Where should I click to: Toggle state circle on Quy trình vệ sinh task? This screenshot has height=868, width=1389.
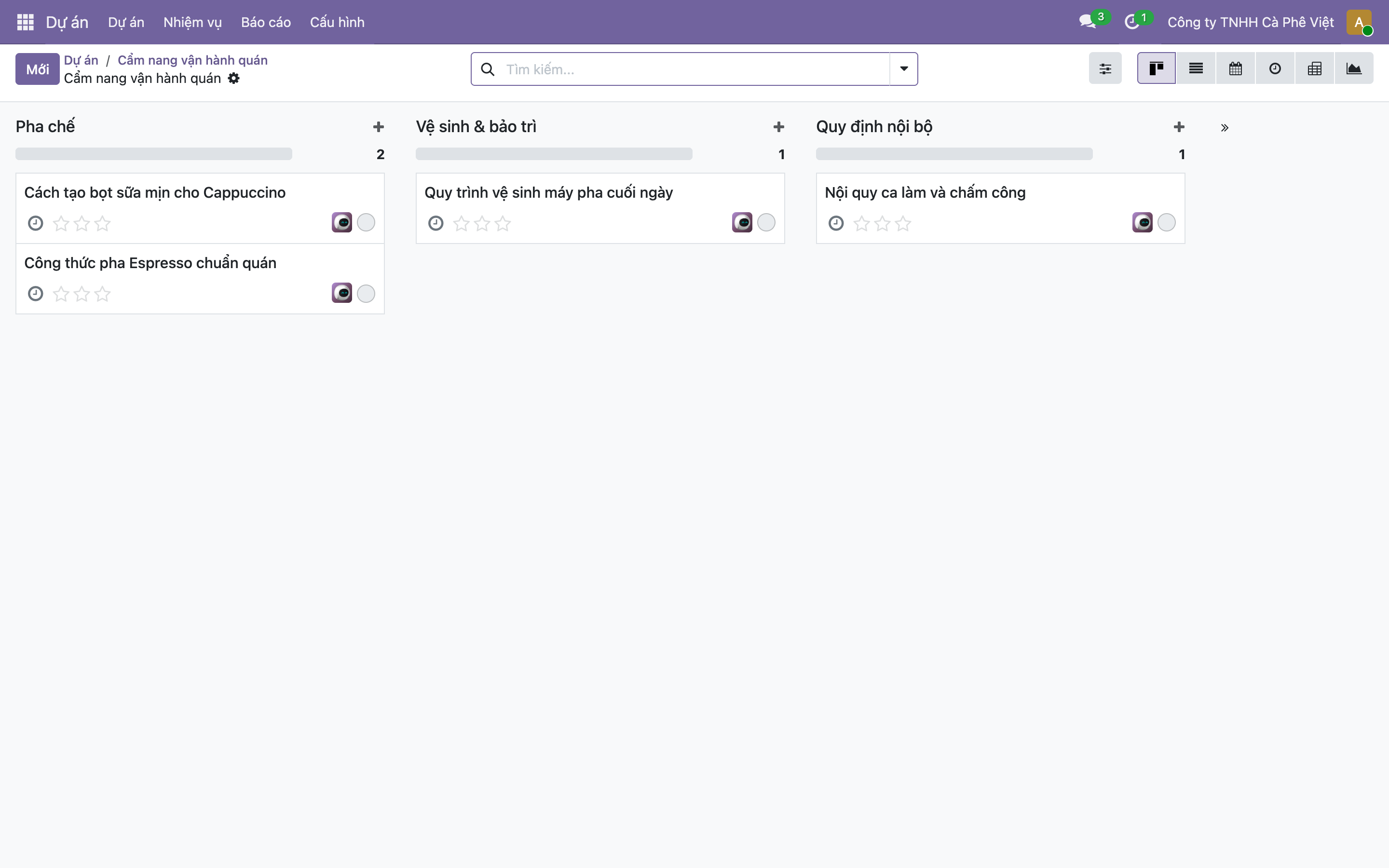[x=766, y=223]
